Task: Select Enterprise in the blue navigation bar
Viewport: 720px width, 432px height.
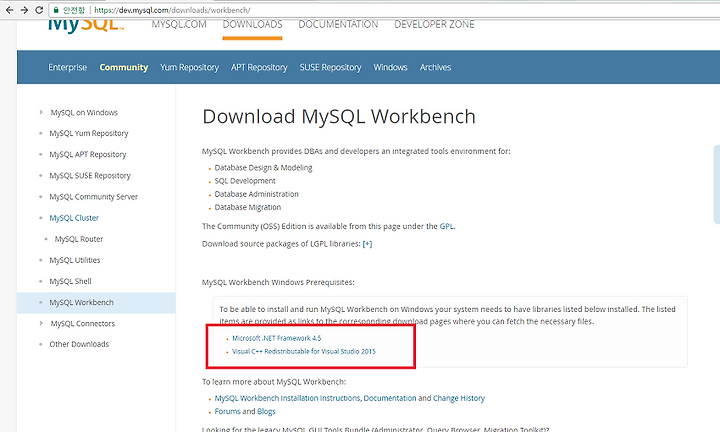Action: pyautogui.click(x=68, y=67)
